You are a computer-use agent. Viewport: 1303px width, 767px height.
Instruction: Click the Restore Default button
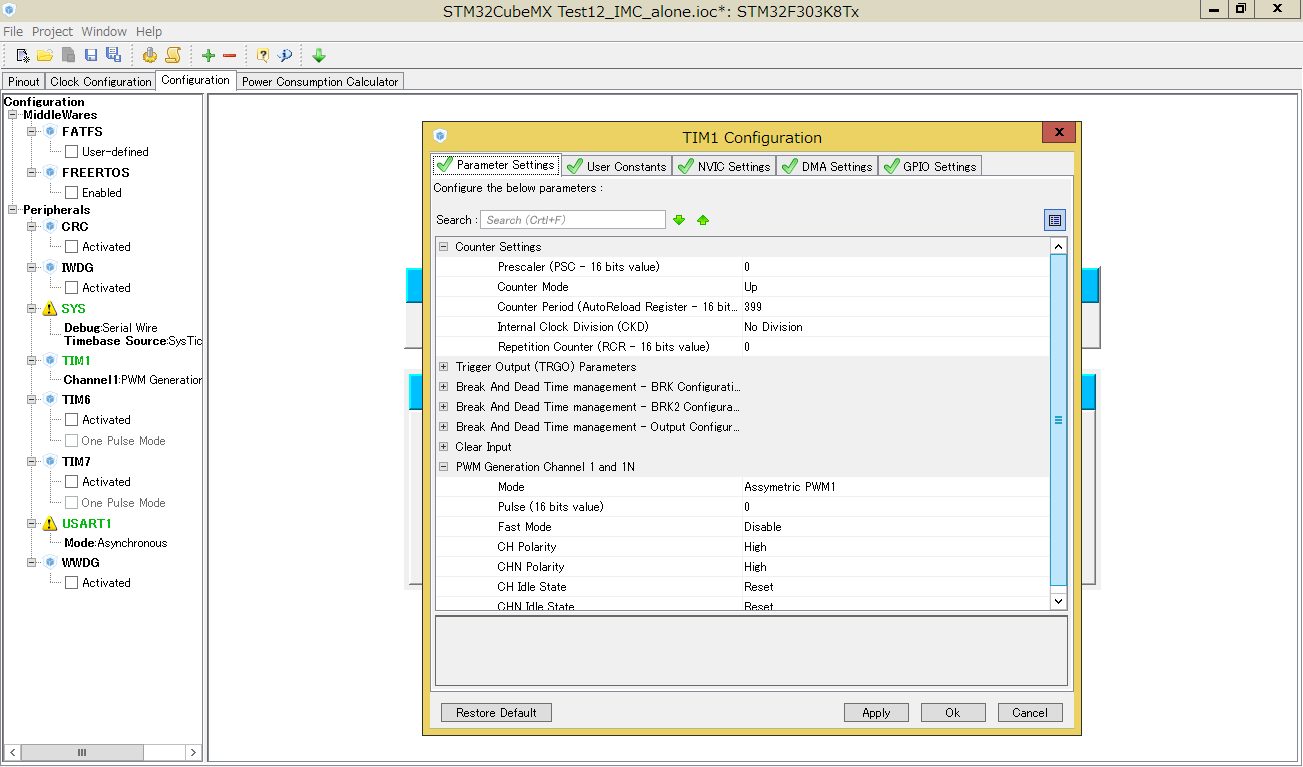(496, 712)
